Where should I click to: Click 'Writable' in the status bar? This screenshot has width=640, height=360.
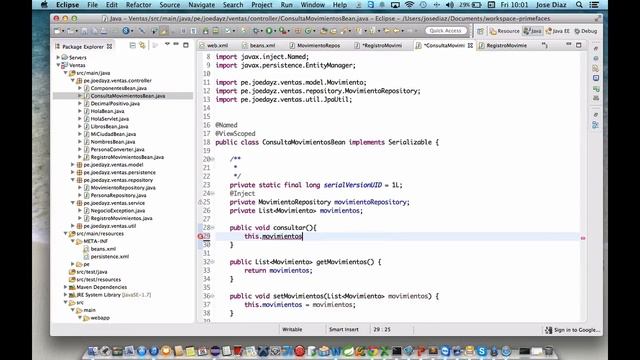tap(292, 329)
